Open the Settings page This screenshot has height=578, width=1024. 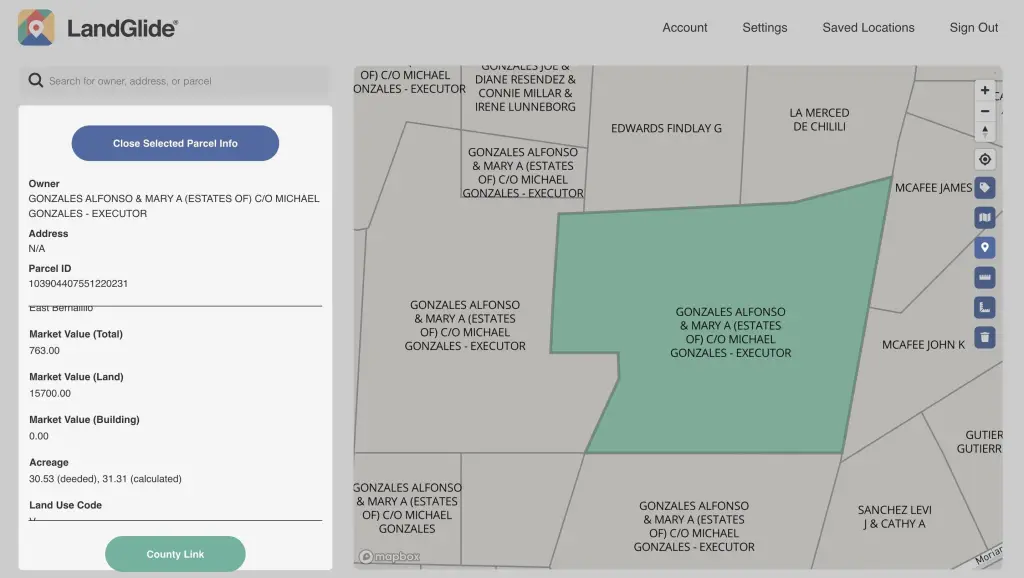(x=764, y=28)
